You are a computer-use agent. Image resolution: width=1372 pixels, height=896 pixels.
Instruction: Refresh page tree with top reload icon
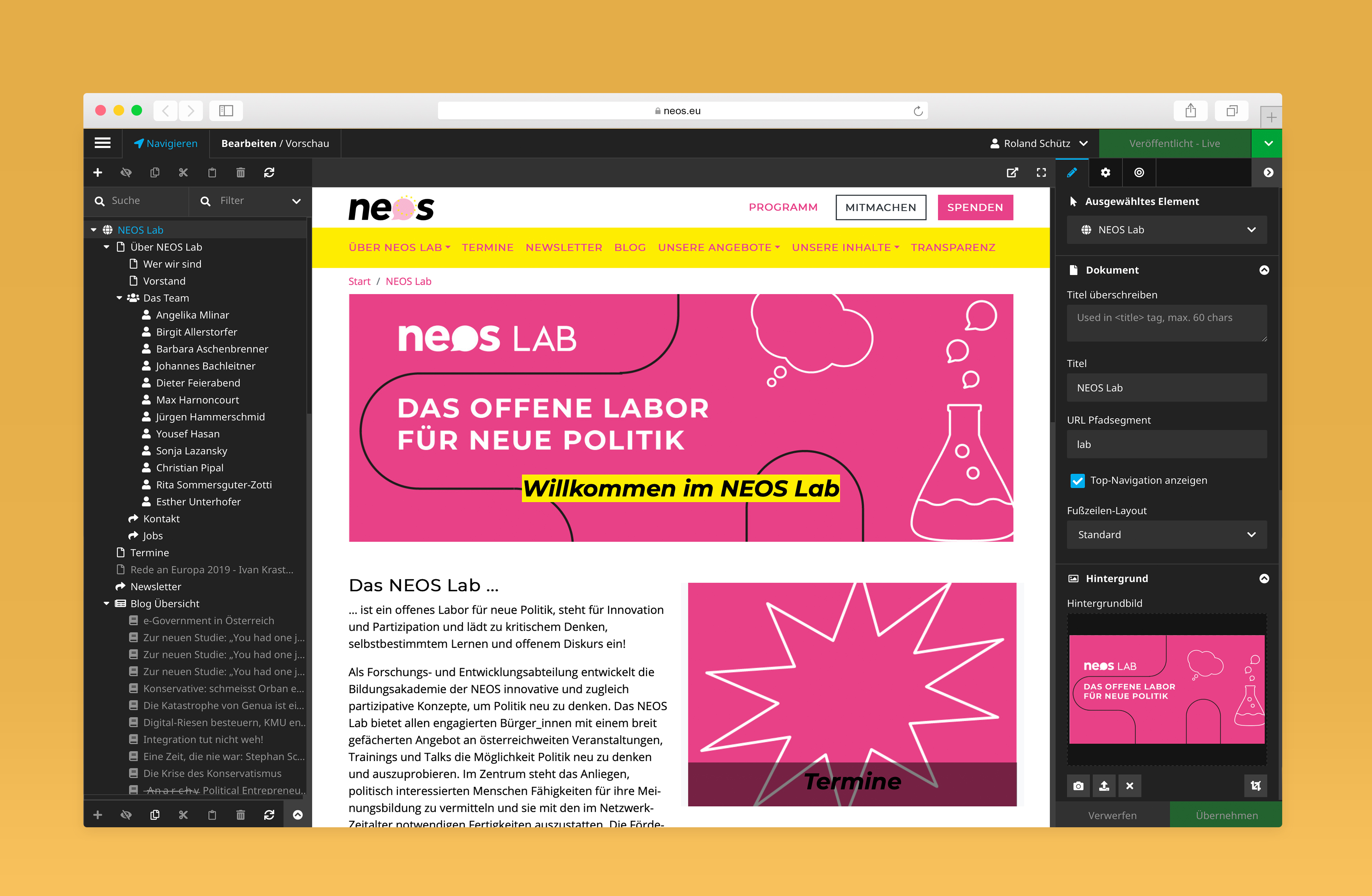pos(269,173)
